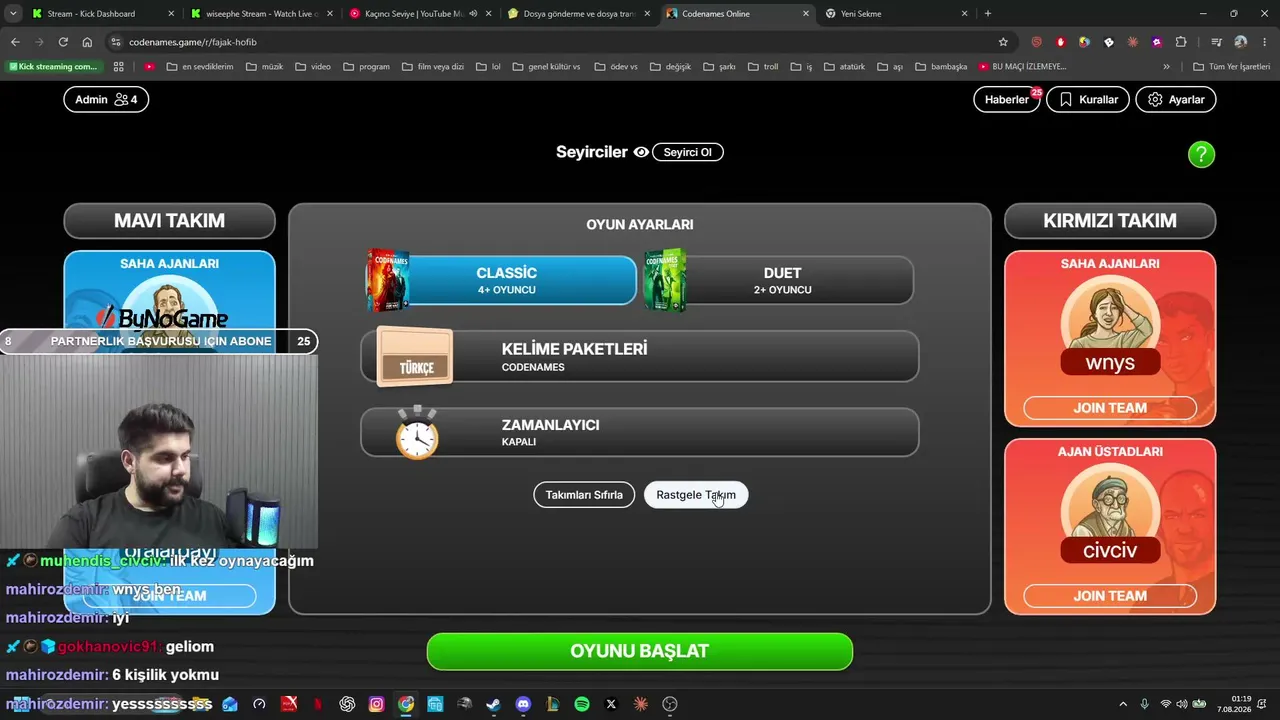1280x720 pixels.
Task: Click the green help question mark icon
Action: click(1201, 154)
